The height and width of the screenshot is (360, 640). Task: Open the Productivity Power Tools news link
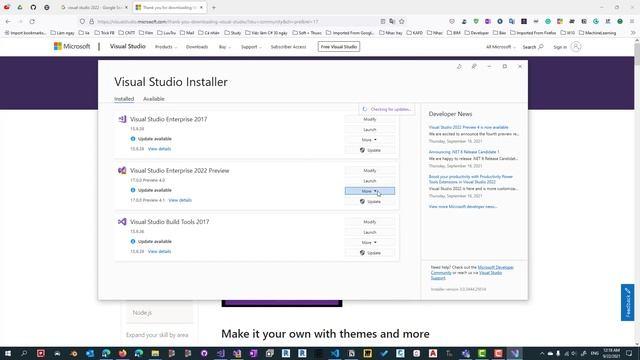click(470, 179)
